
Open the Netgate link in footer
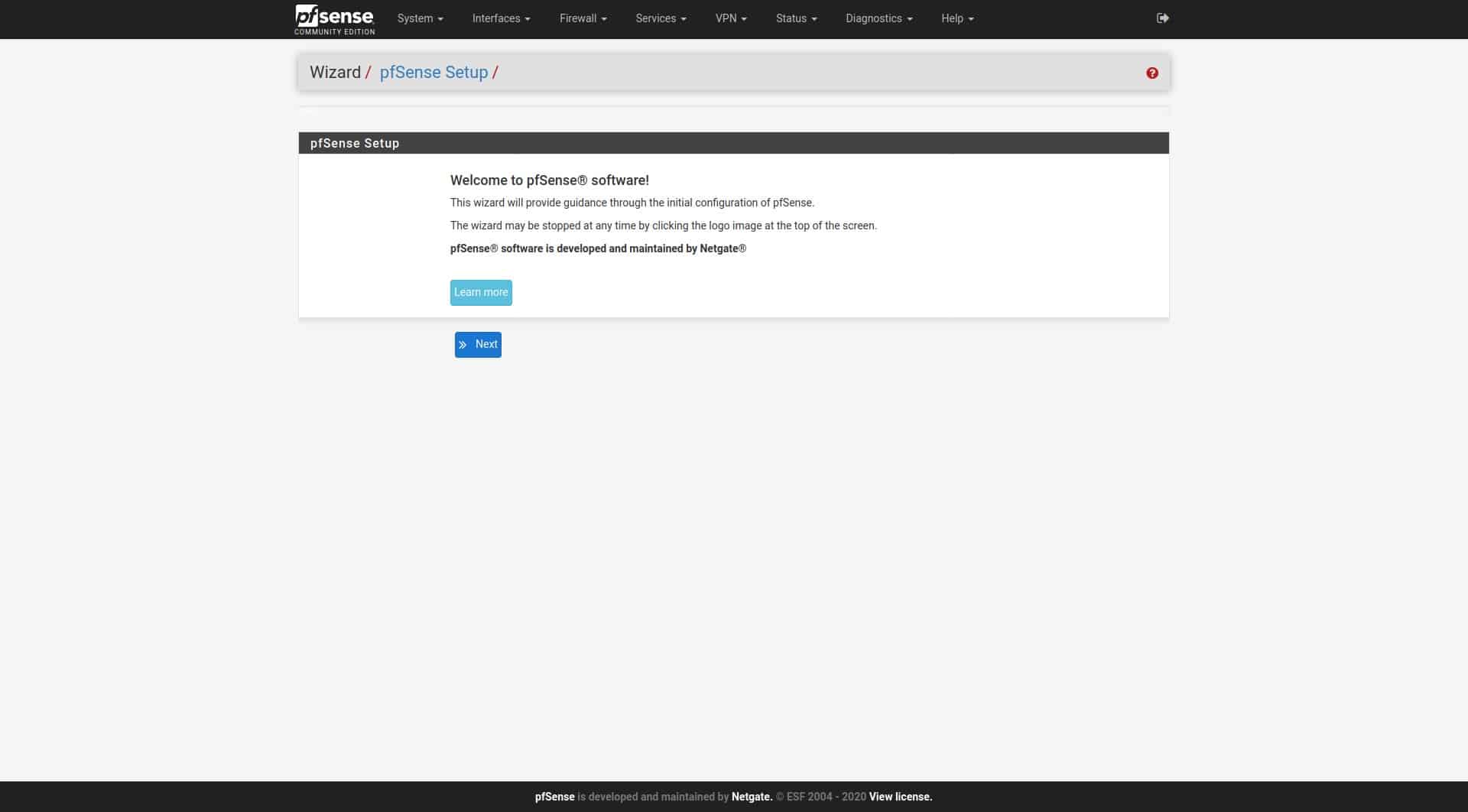(x=752, y=797)
